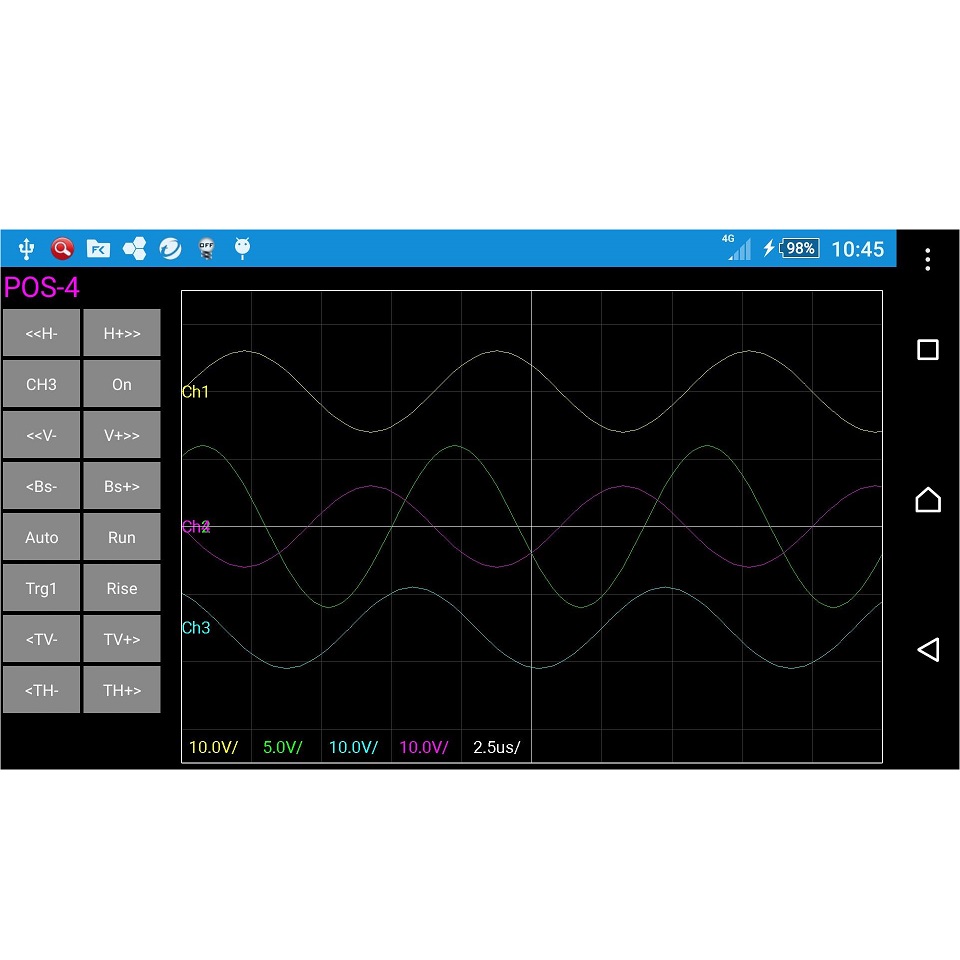Select the yellow 10.0V/ channel scale label
Viewport: 960px width, 960px height.
click(x=213, y=747)
